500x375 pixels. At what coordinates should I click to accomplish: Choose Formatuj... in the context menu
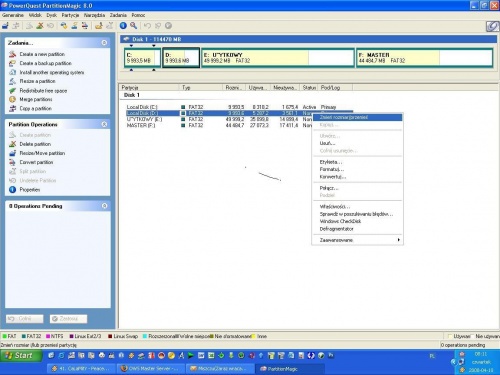click(x=357, y=169)
